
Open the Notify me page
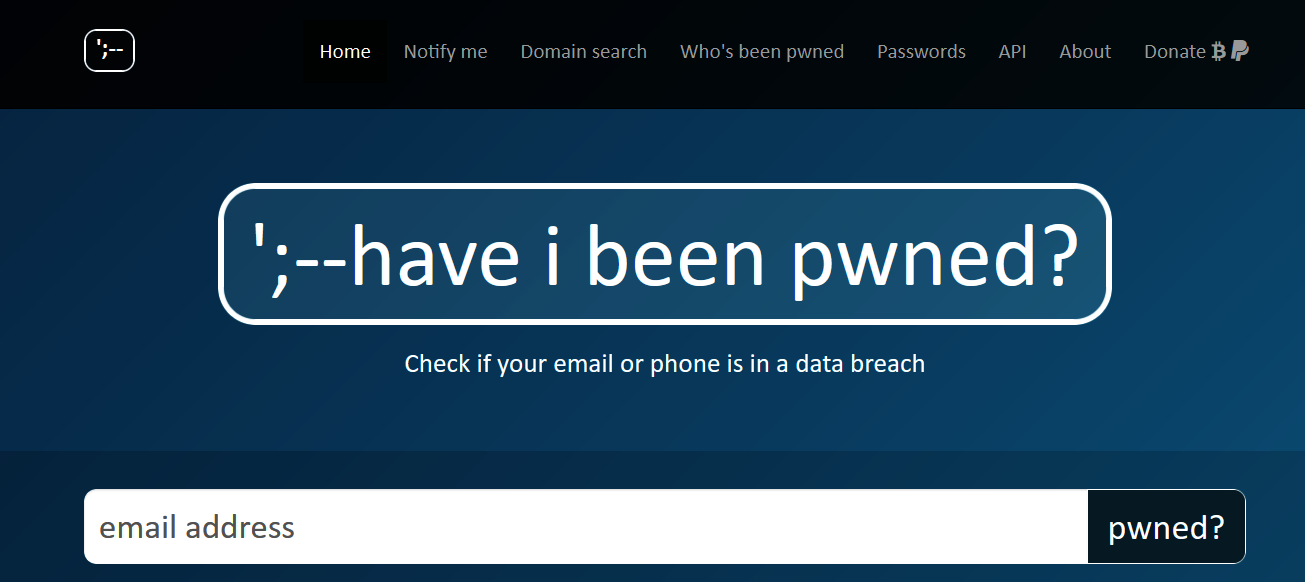445,51
